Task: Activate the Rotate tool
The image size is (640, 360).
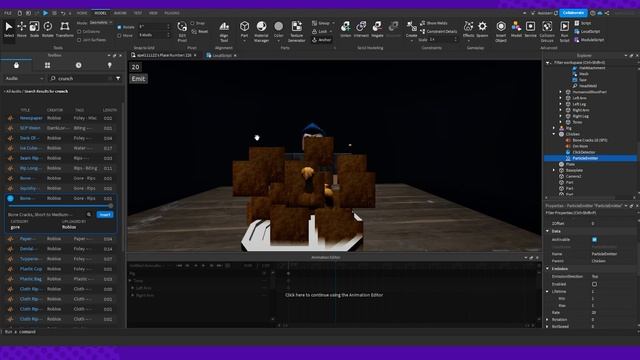Action: (48, 29)
